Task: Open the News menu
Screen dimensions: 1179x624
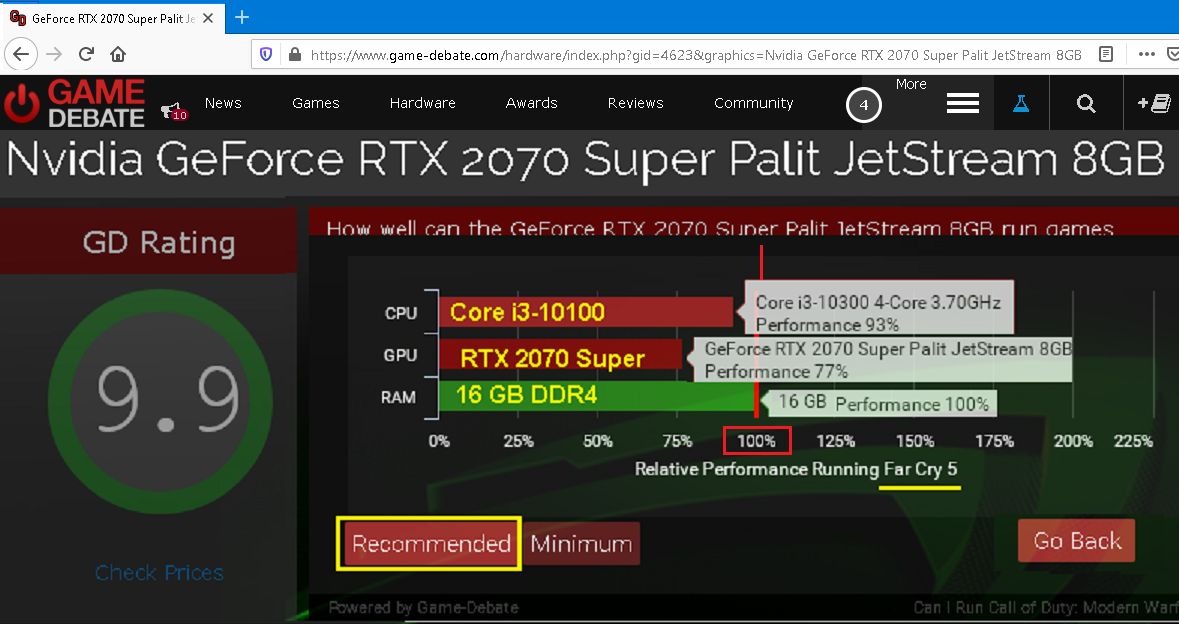Action: point(223,103)
